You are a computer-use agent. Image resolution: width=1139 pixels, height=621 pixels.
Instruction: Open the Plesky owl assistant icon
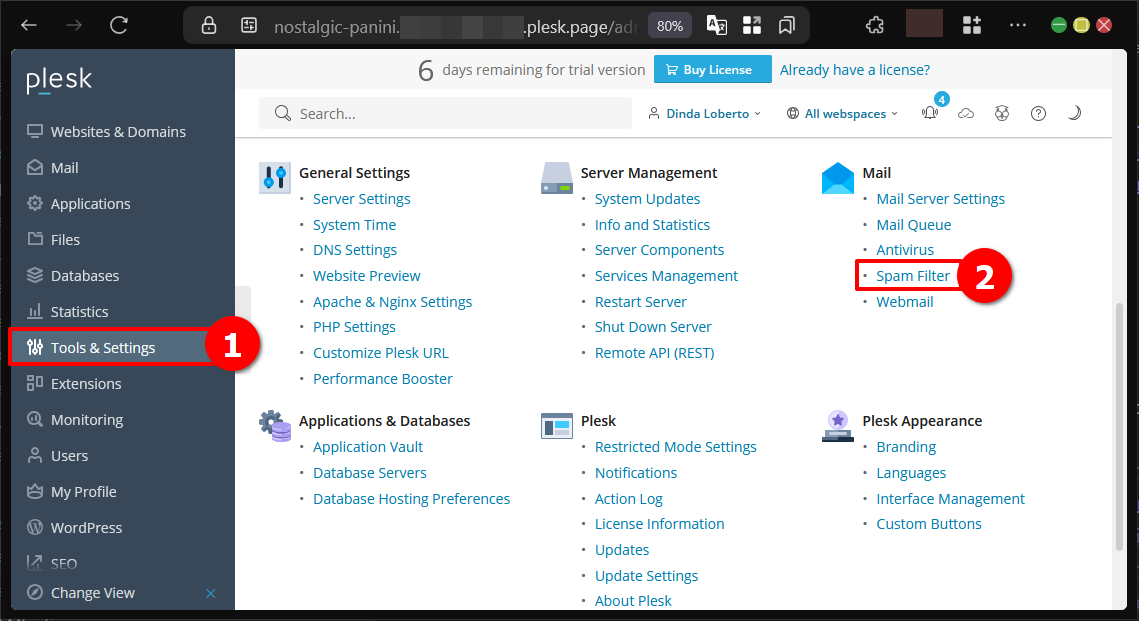(x=1002, y=113)
